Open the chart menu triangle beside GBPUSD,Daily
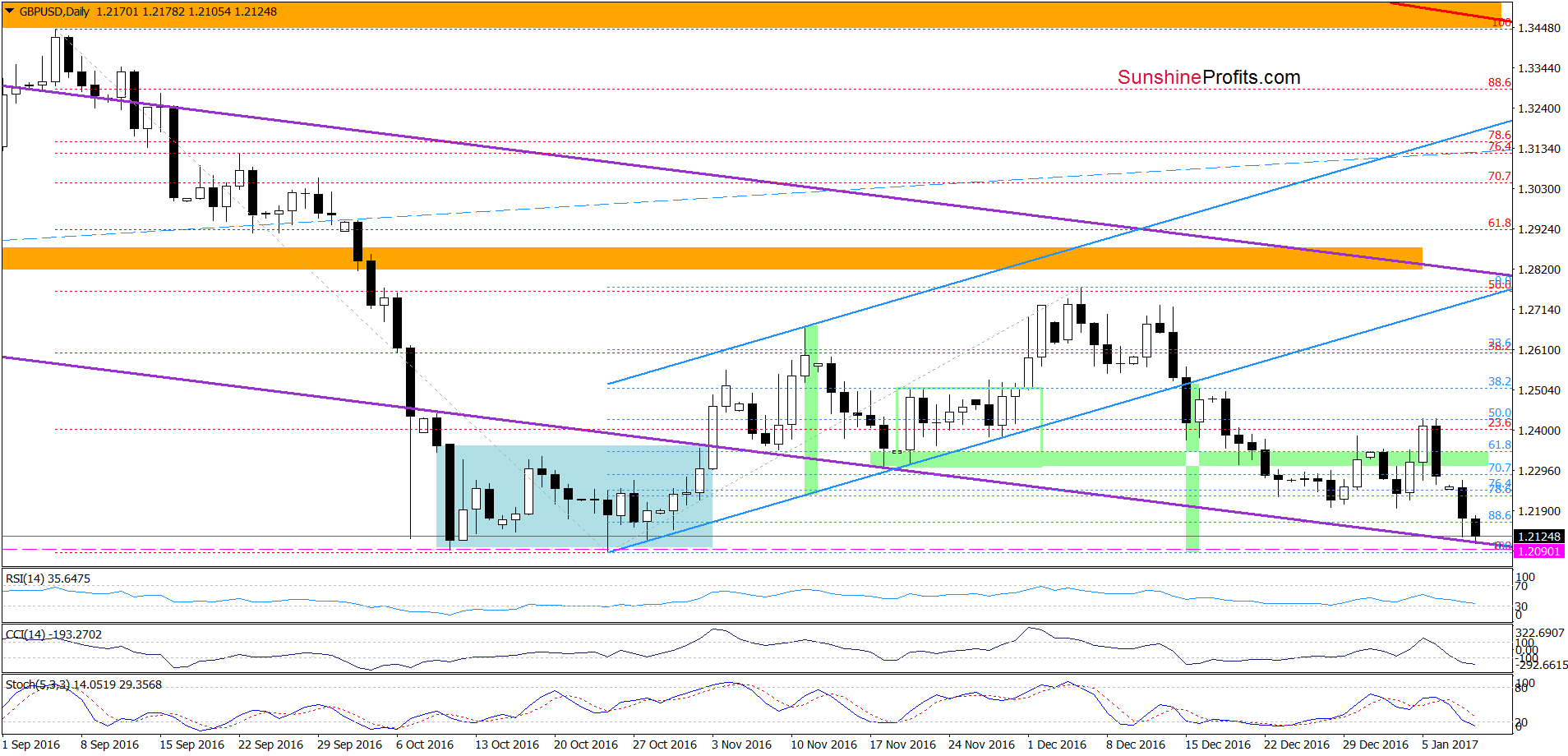This screenshot has height=756, width=1568. point(9,12)
